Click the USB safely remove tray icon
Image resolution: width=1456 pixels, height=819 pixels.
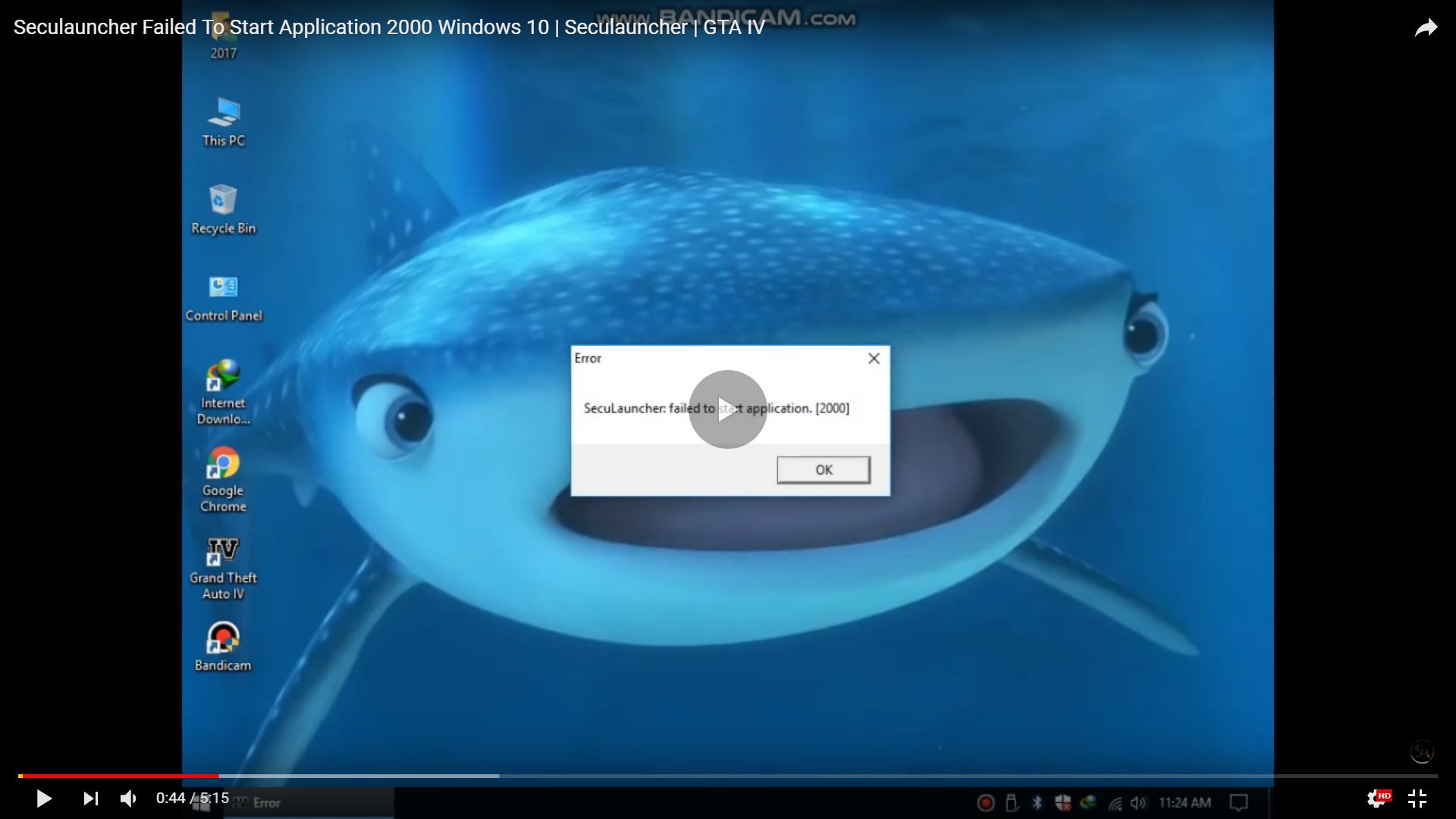click(1012, 802)
